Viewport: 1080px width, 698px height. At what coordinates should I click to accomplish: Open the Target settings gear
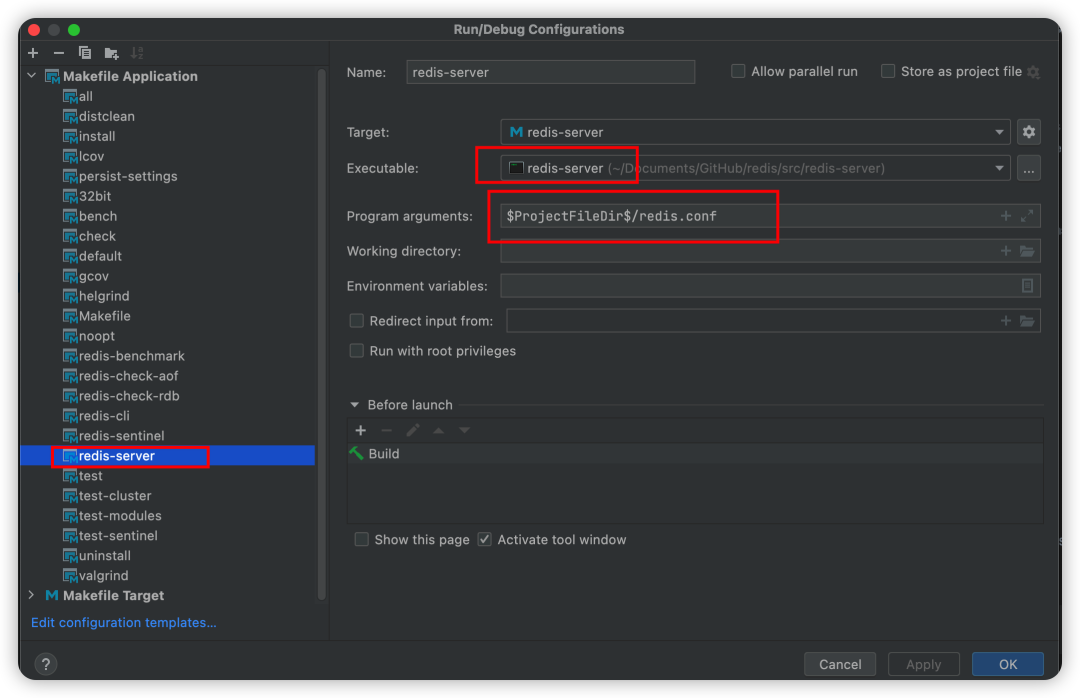[x=1031, y=131]
